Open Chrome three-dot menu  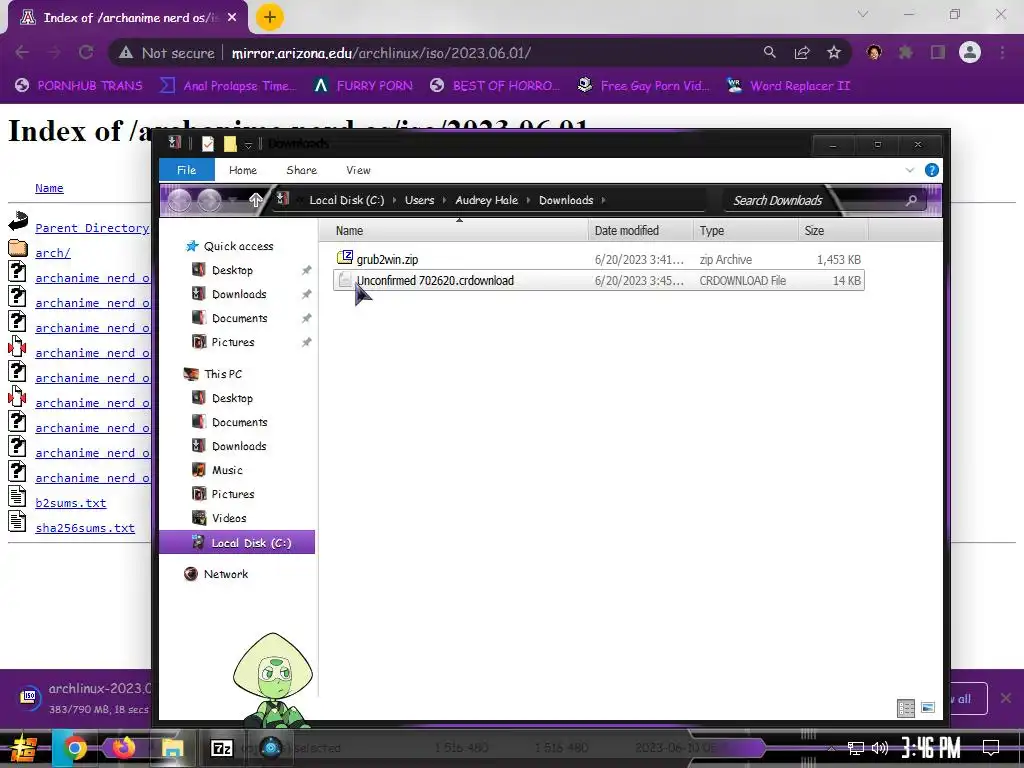(1002, 53)
